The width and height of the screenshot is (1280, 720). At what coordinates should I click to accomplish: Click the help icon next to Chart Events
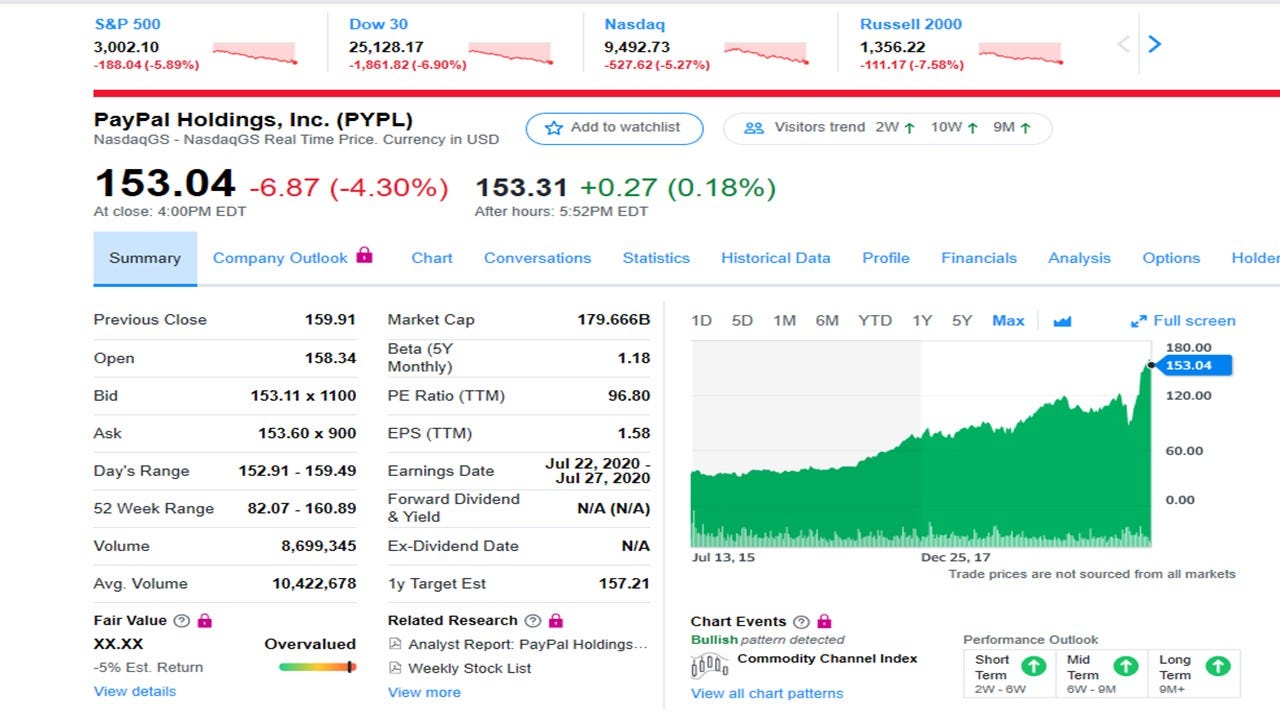(801, 621)
